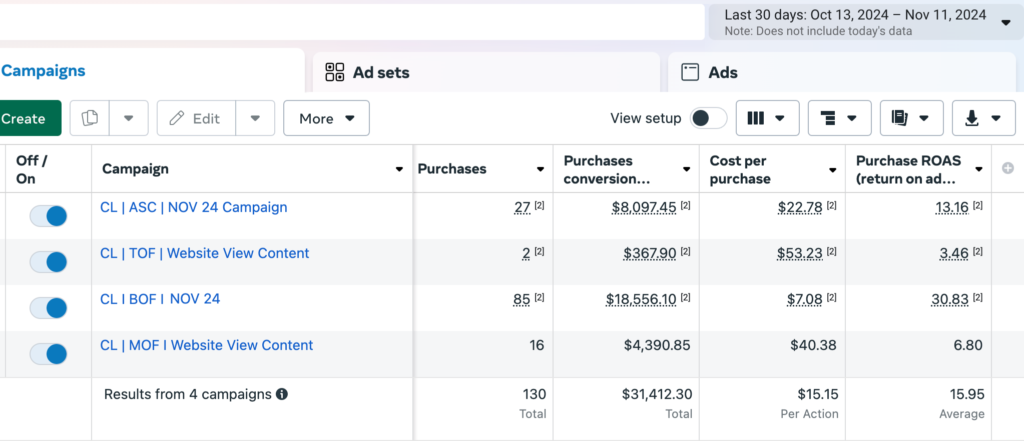The image size is (1024, 441).
Task: Toggle the View setup switch
Action: tap(708, 118)
